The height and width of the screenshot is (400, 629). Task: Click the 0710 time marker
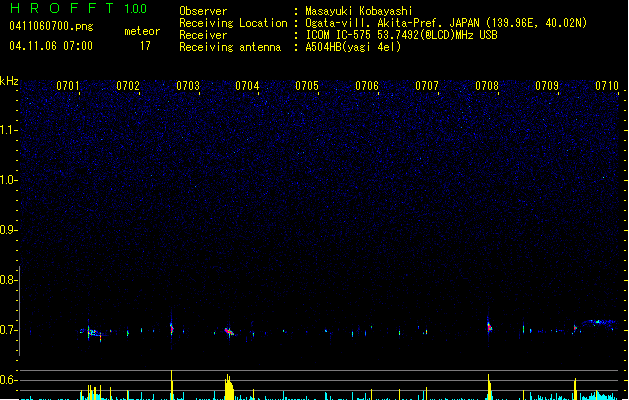tap(607, 86)
